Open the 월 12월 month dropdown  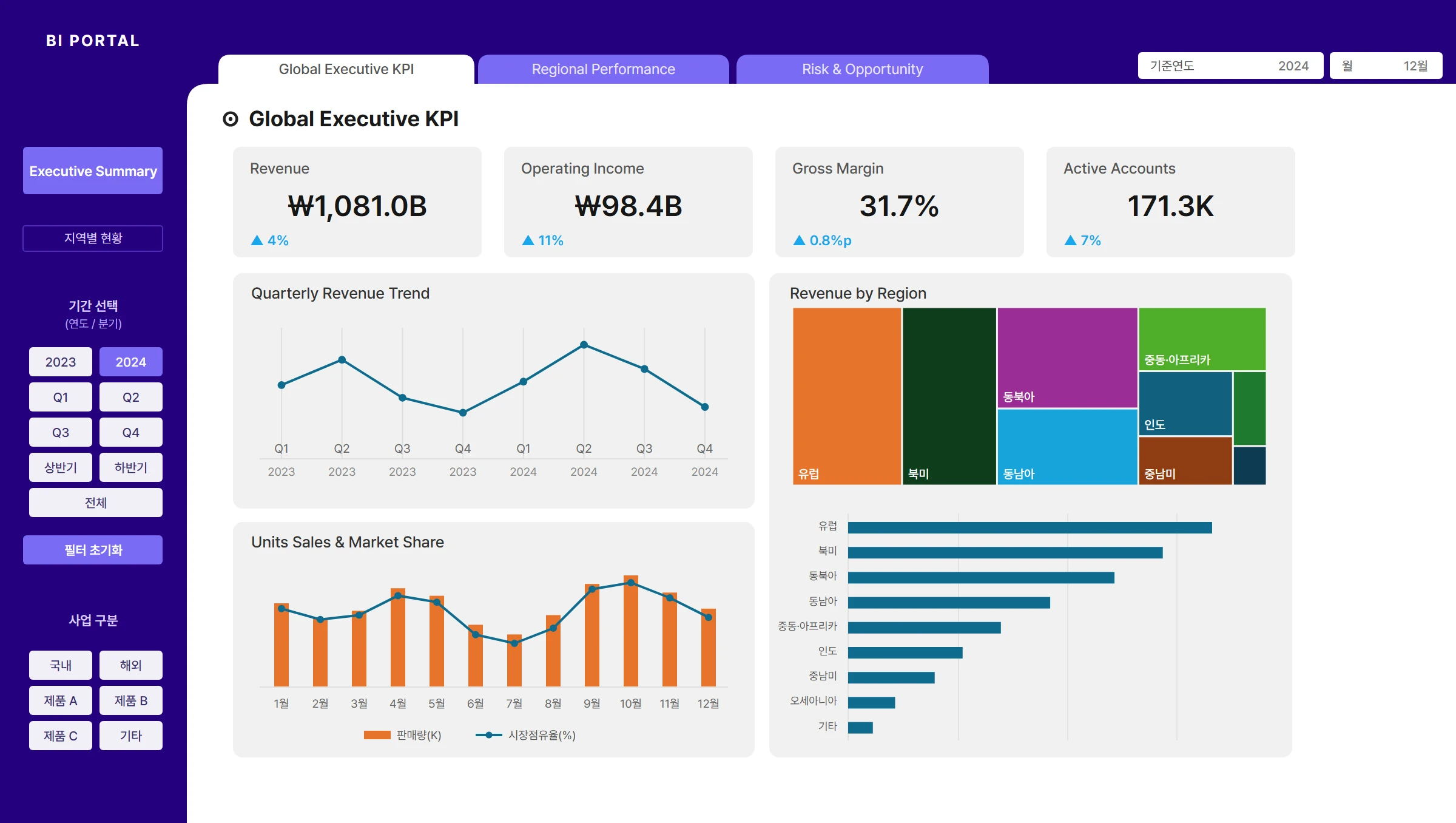(1386, 66)
